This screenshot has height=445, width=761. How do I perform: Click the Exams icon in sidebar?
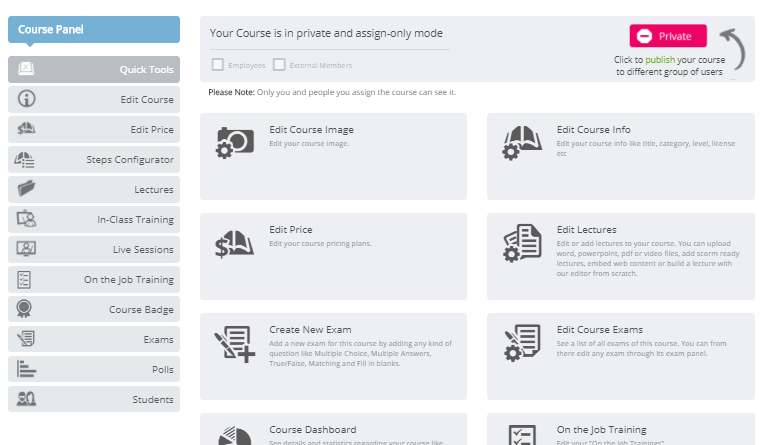tap(26, 338)
